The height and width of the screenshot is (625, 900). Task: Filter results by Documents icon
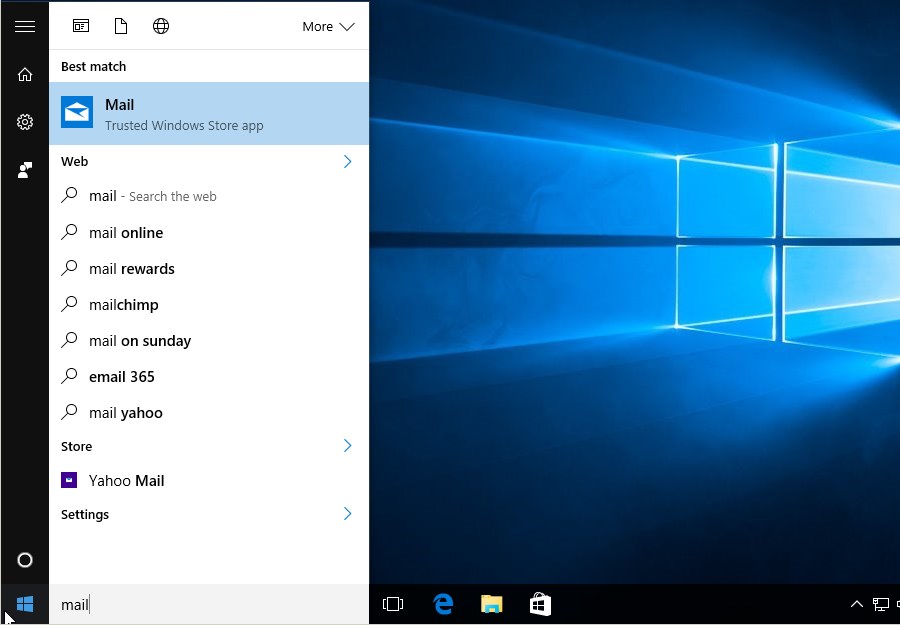[121, 27]
